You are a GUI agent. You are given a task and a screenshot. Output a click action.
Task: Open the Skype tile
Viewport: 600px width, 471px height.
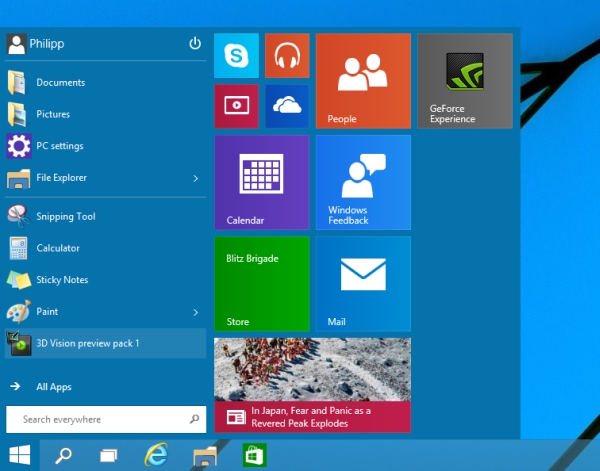[236, 55]
